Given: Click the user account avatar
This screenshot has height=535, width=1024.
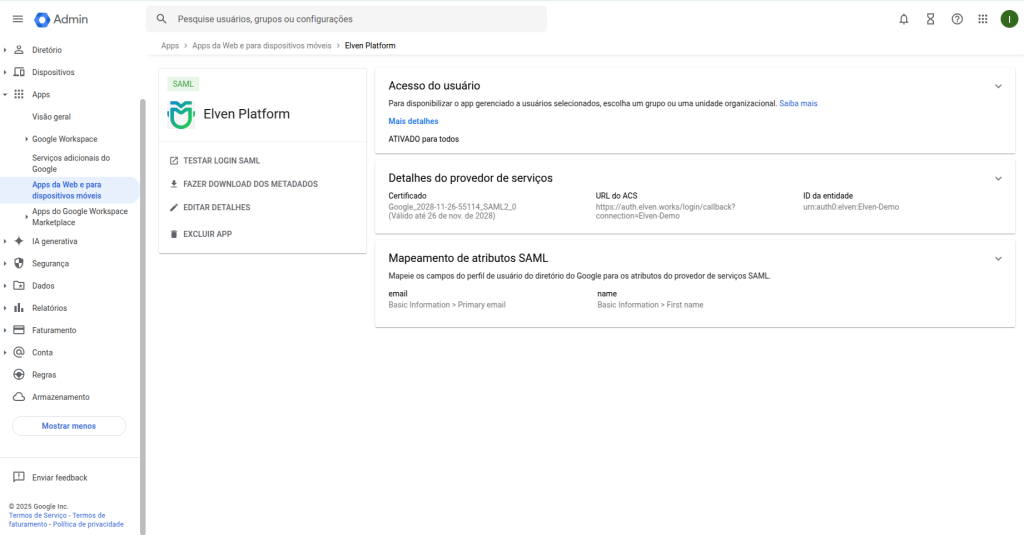Looking at the screenshot, I should click(1009, 19).
